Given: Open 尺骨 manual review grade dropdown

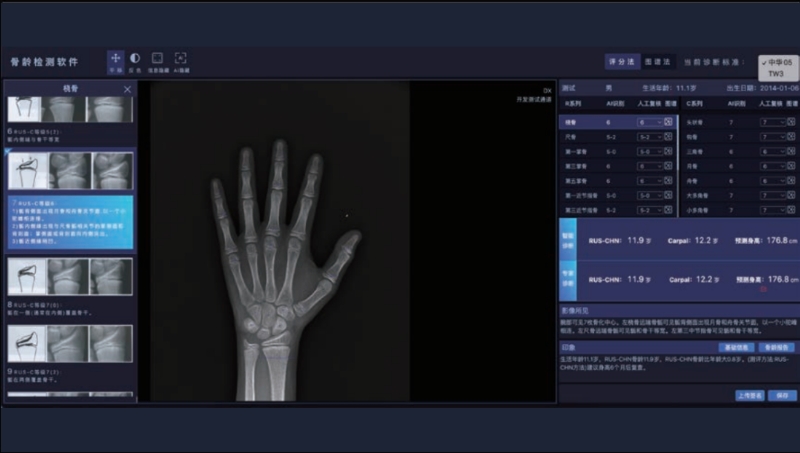Looking at the screenshot, I should [649, 137].
